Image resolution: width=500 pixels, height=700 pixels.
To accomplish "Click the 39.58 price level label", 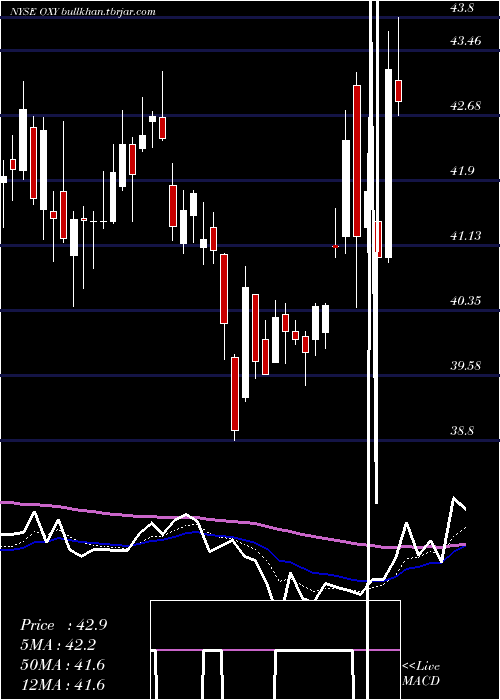I will click(466, 366).
